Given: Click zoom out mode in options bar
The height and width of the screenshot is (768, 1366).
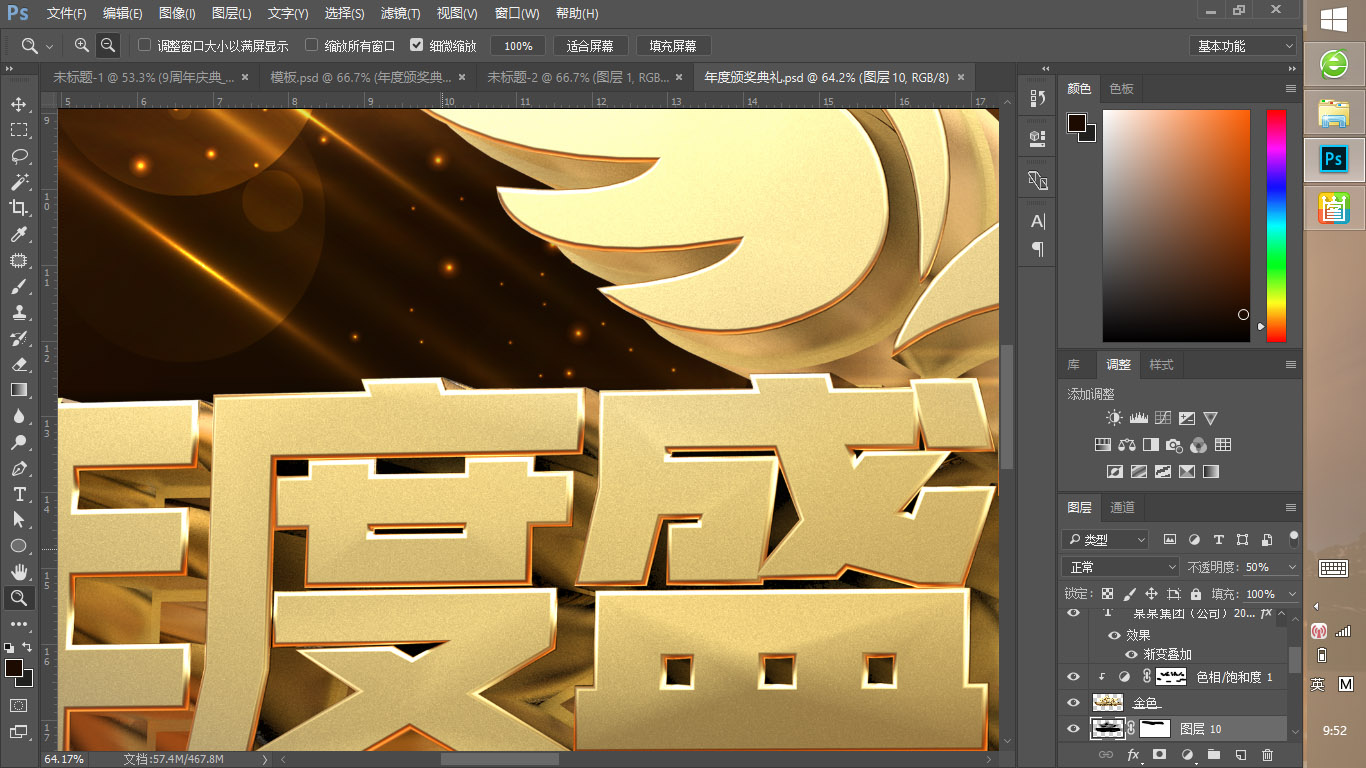Looking at the screenshot, I should click(107, 46).
